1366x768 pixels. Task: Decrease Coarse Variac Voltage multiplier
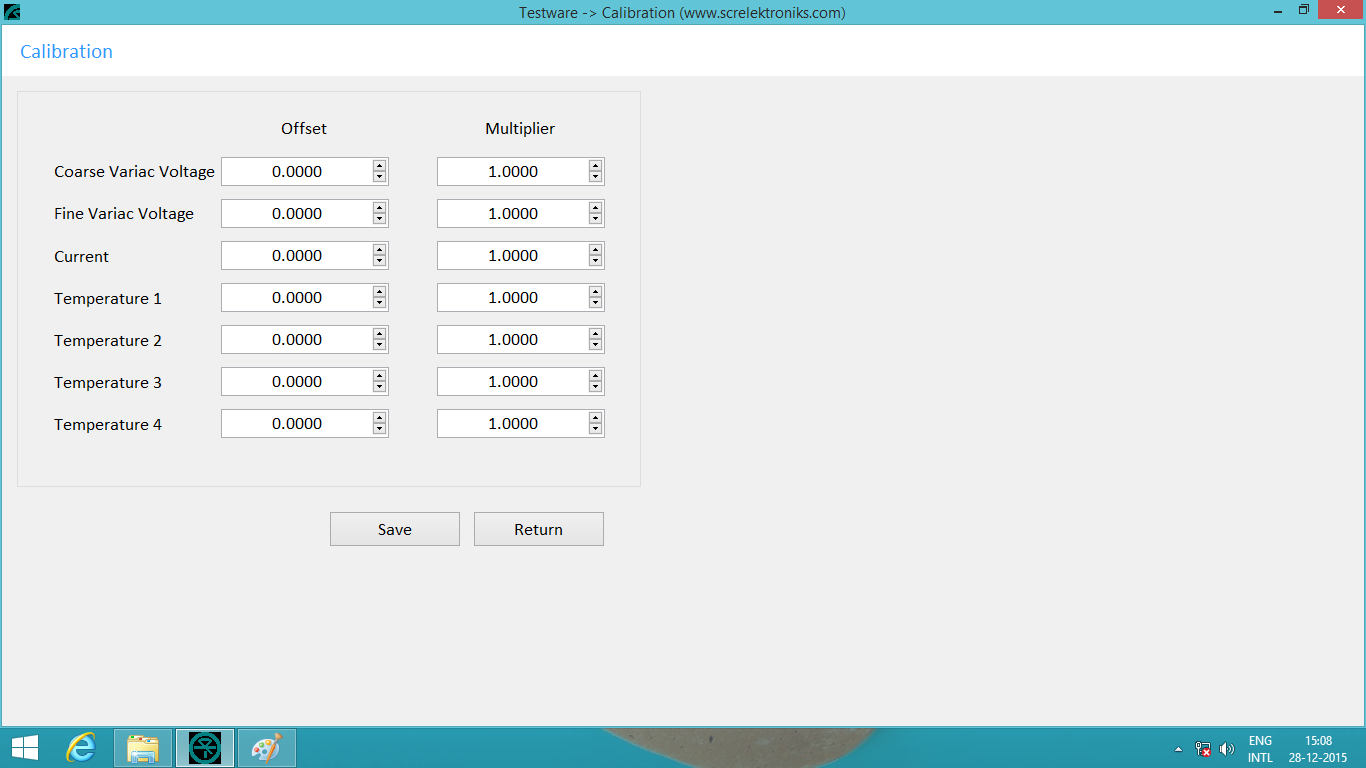[x=595, y=177]
